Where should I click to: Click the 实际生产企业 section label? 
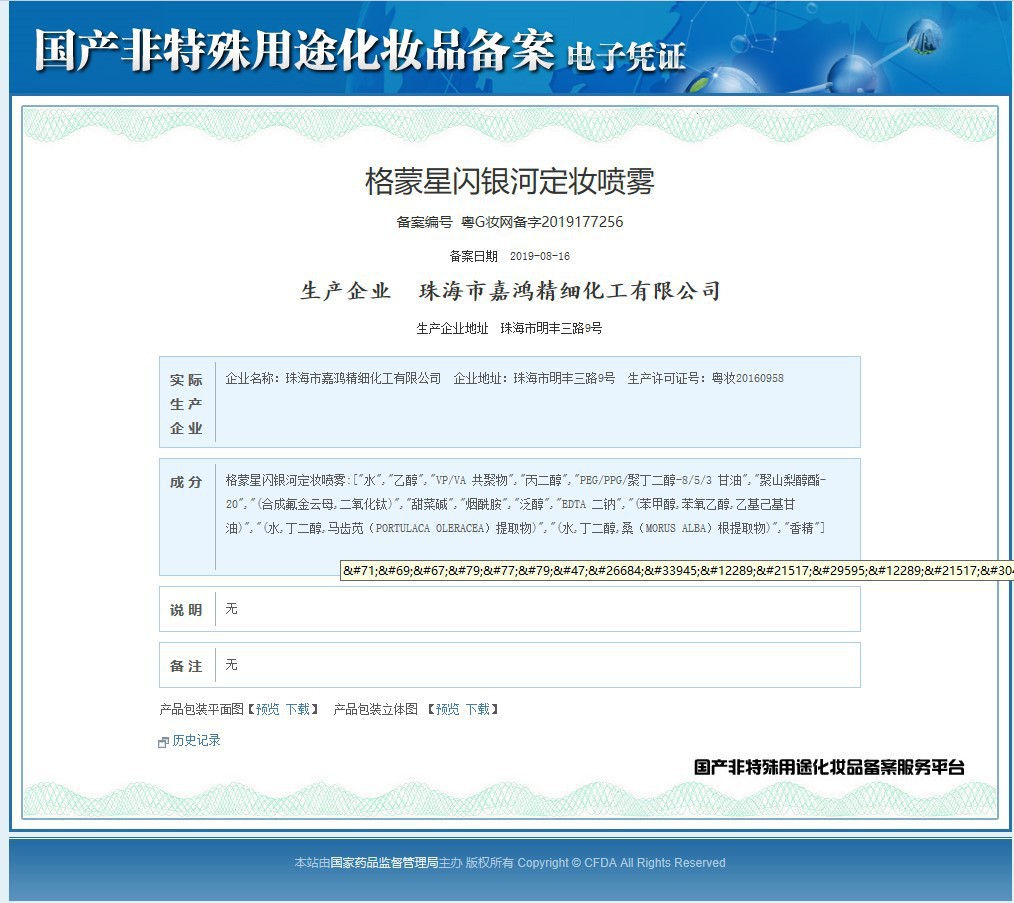[x=186, y=404]
